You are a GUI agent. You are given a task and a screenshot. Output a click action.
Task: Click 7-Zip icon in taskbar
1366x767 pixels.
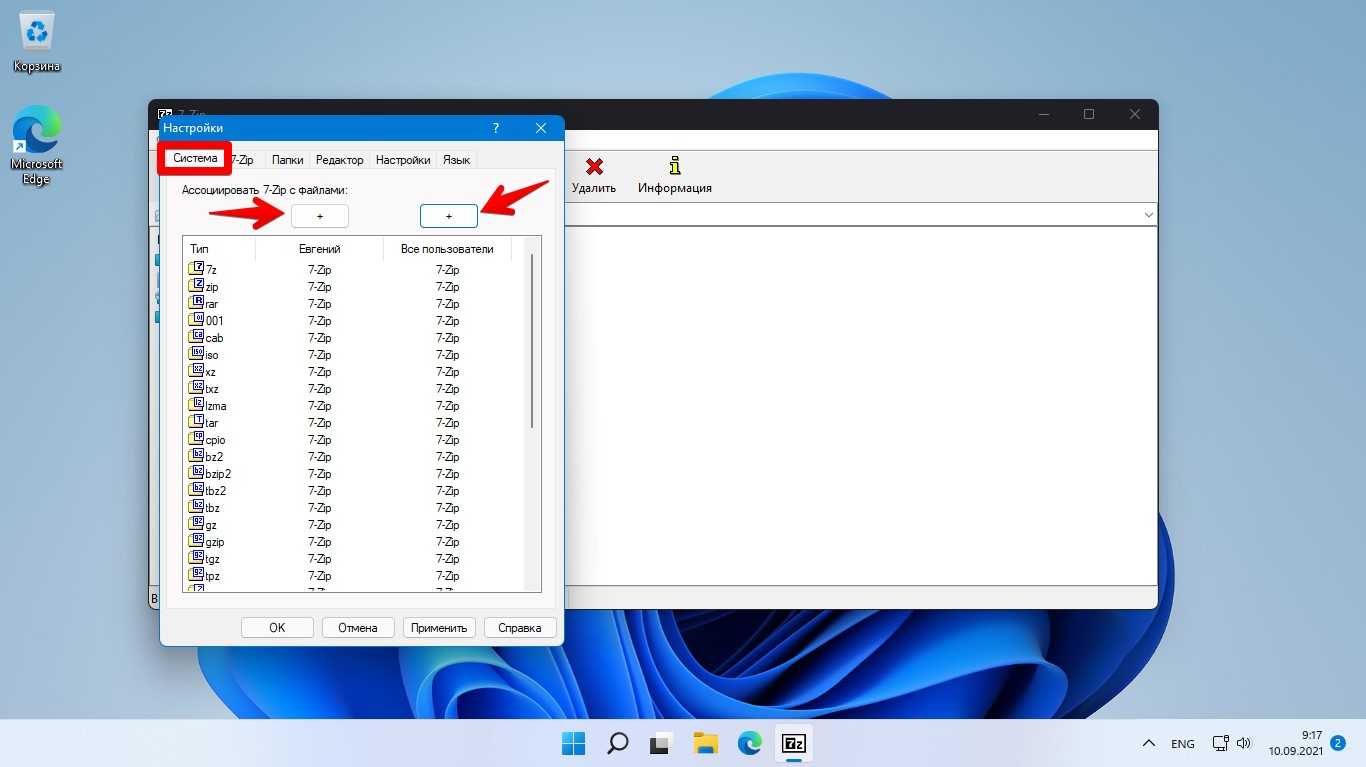click(x=794, y=743)
